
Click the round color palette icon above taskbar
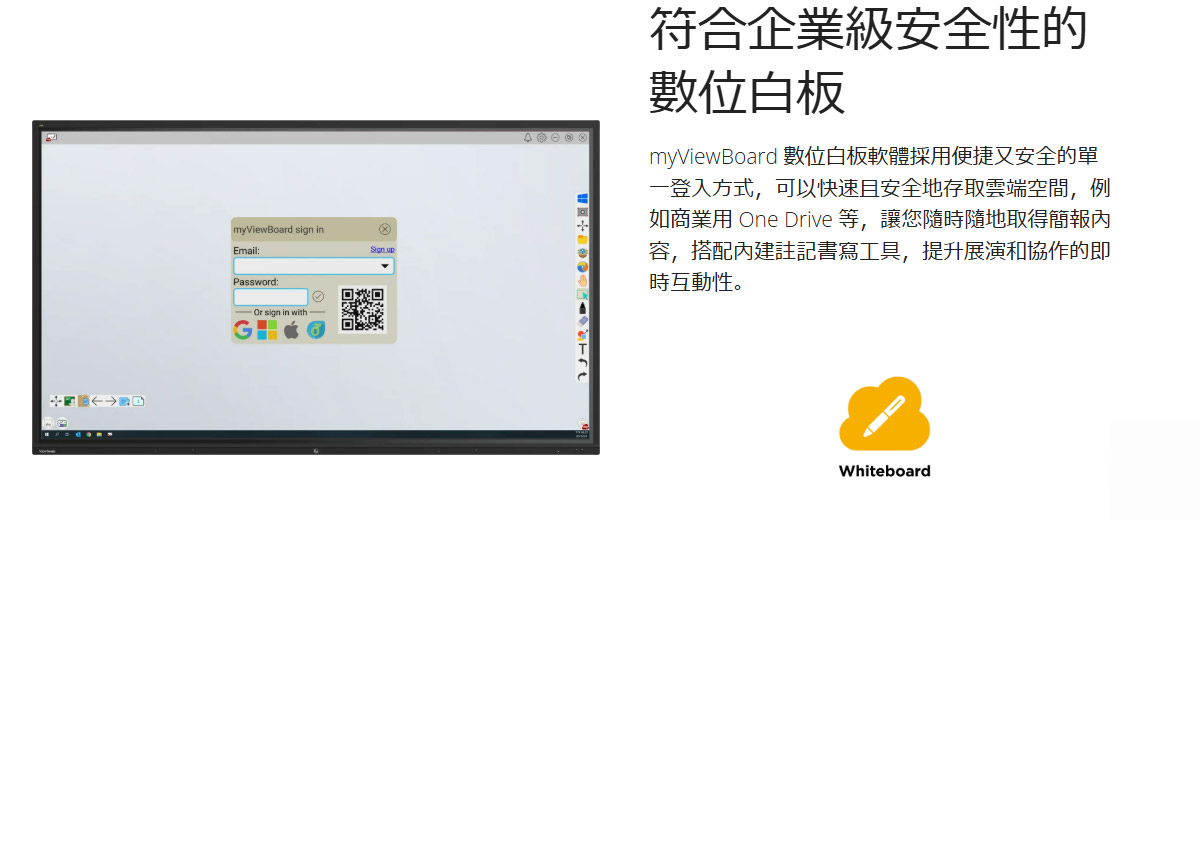click(62, 423)
